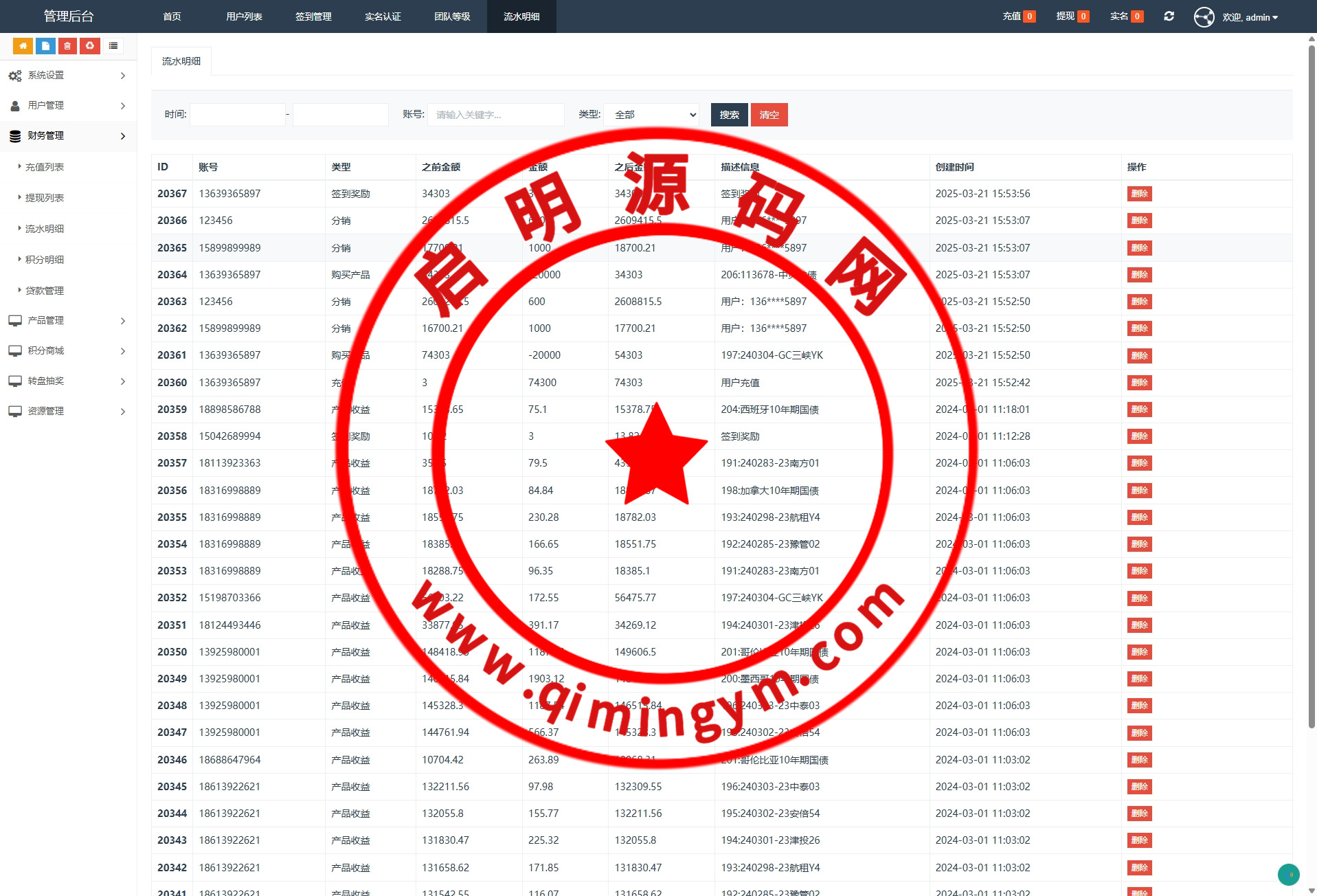Open the 类型 dropdown showing 全部
Viewport: 1317px width, 896px height.
tap(651, 115)
